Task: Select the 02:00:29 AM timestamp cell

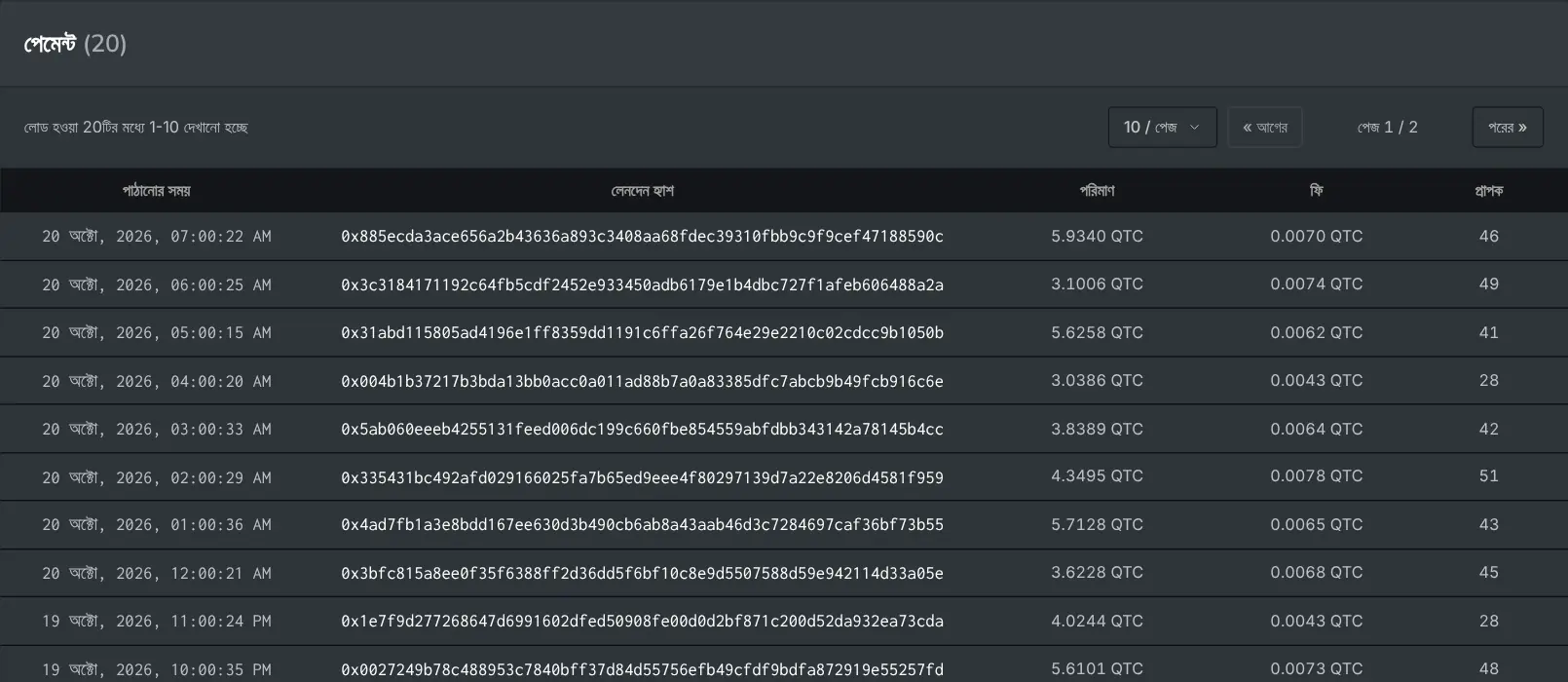Action: tap(157, 477)
